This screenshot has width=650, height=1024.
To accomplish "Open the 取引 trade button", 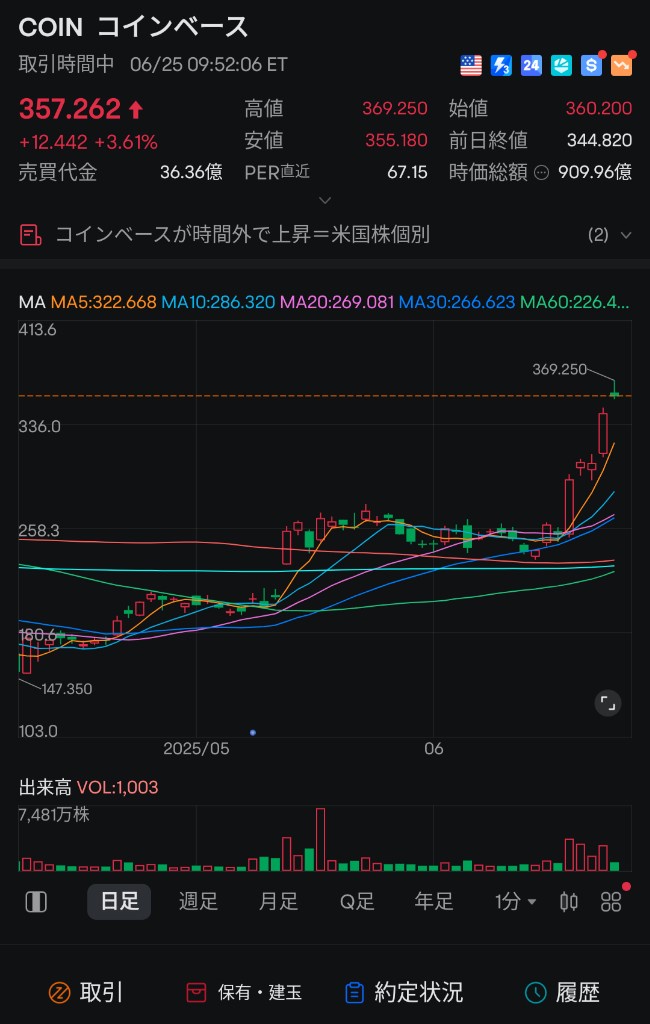I will [86, 993].
